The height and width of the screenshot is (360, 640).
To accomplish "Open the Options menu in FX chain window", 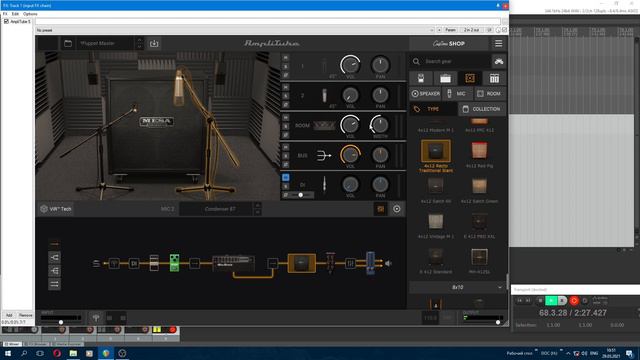I will (30, 14).
